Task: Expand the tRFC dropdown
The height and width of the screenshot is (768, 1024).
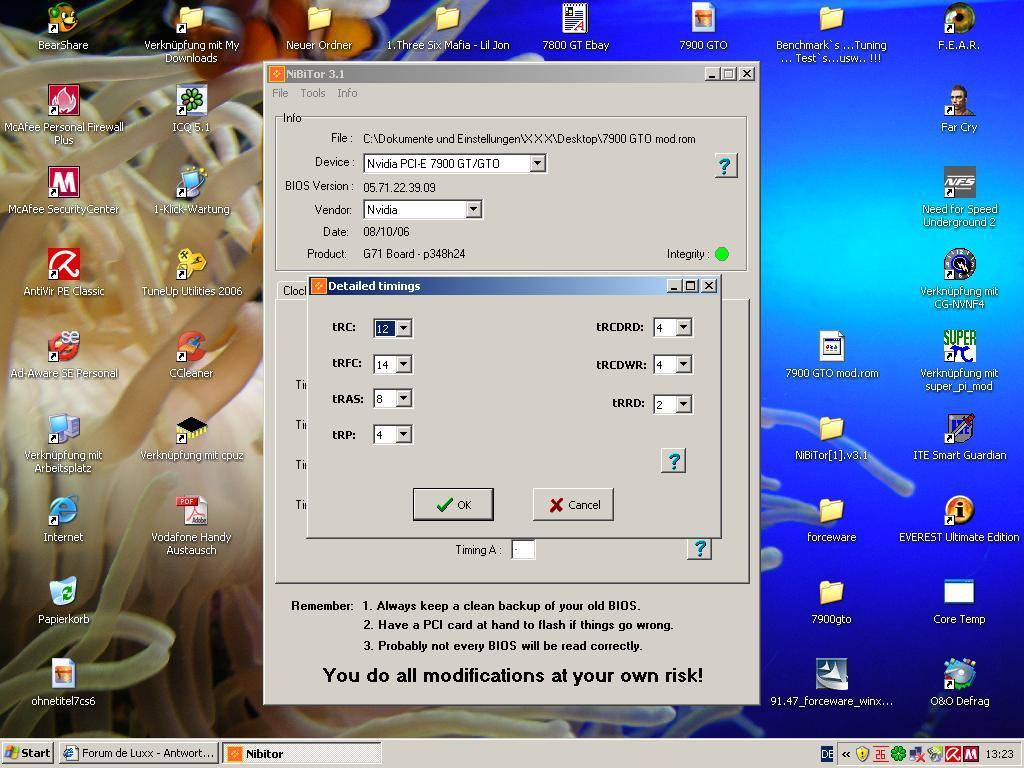Action: [404, 364]
